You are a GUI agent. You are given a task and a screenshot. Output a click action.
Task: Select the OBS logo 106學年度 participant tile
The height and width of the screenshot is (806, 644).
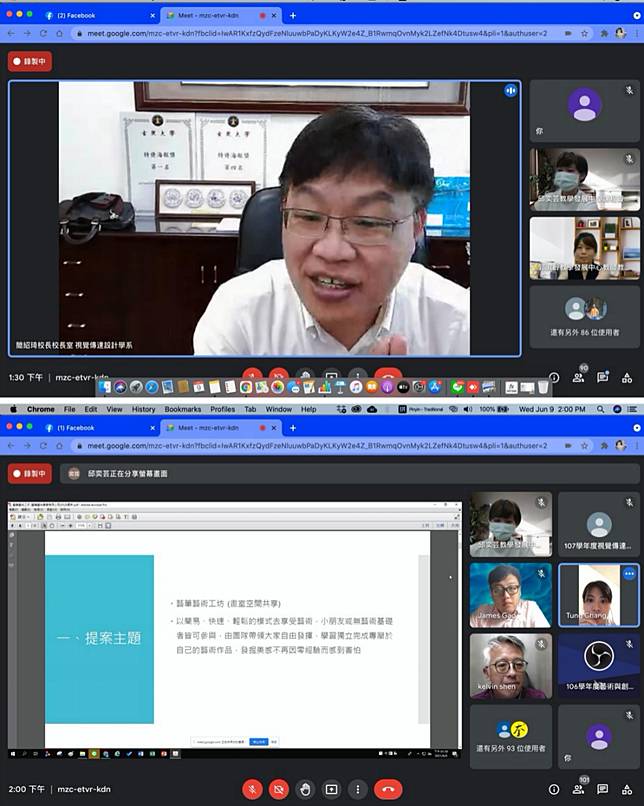[x=599, y=666]
